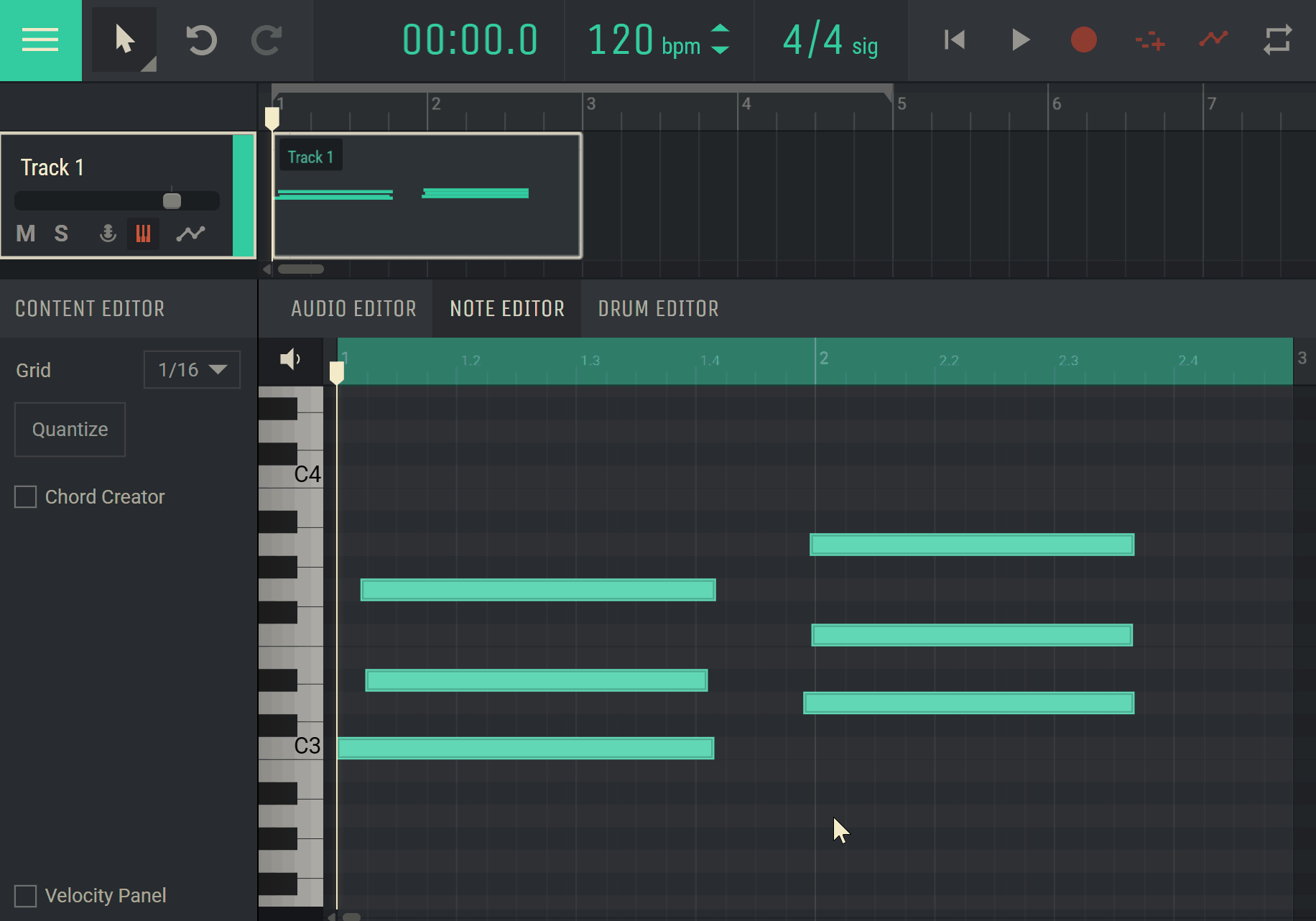Preview notes with the speaker icon

point(290,359)
